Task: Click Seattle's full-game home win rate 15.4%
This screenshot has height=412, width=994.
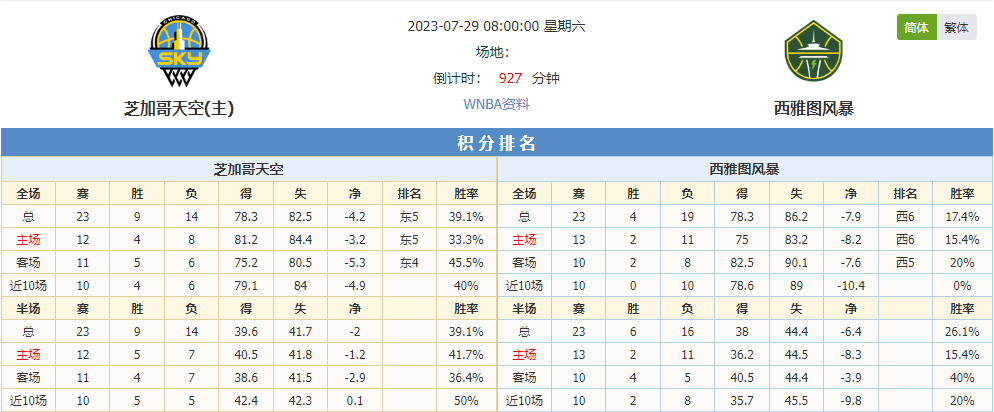Action: tap(962, 240)
